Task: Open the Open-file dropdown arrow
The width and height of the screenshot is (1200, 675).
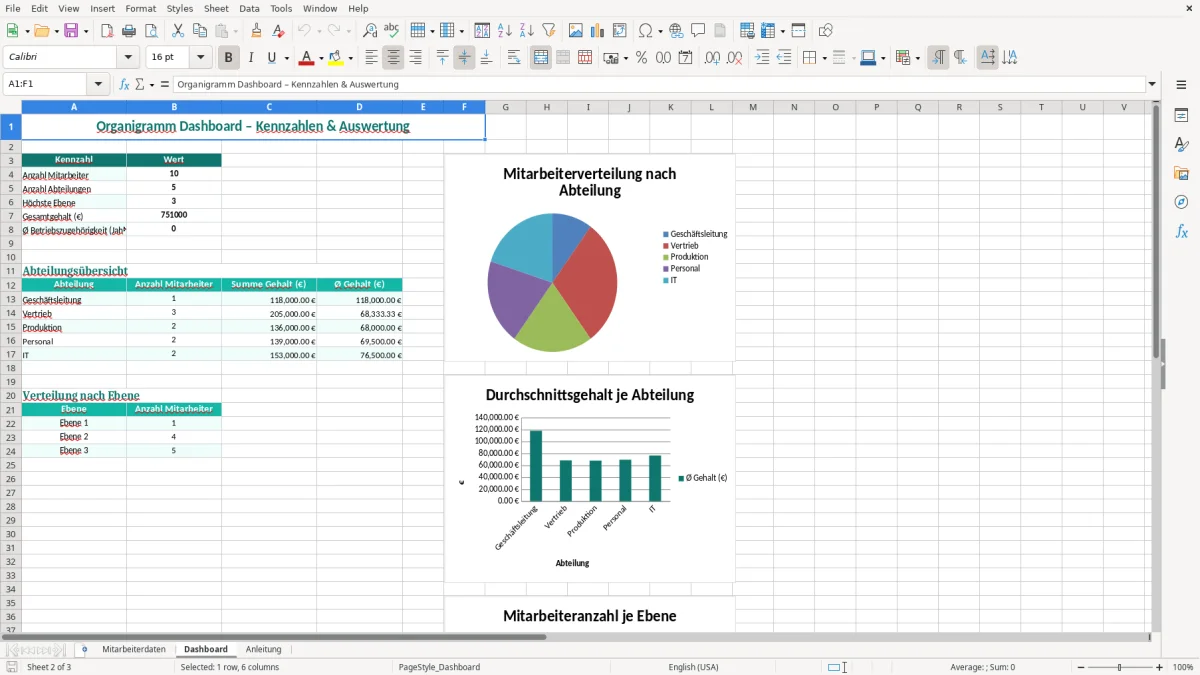Action: 56,31
